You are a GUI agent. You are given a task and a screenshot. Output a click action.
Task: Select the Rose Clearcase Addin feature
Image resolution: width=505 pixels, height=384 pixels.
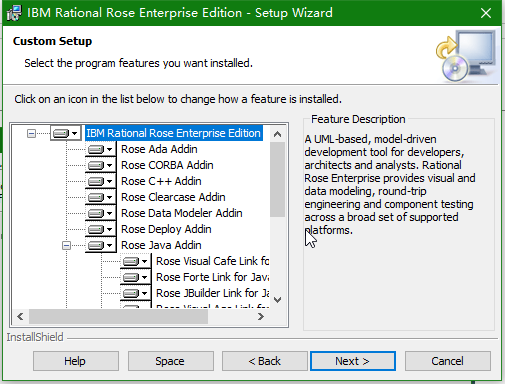pos(173,197)
